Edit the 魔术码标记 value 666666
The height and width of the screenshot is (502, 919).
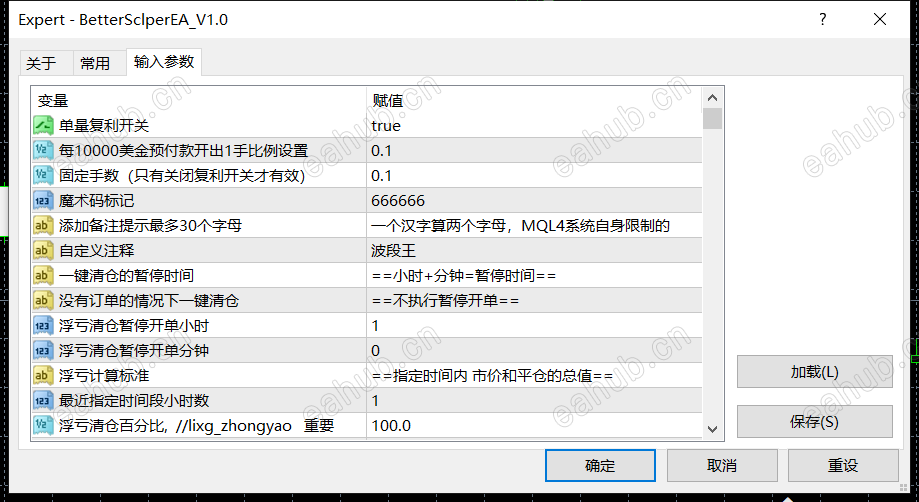click(x=534, y=201)
